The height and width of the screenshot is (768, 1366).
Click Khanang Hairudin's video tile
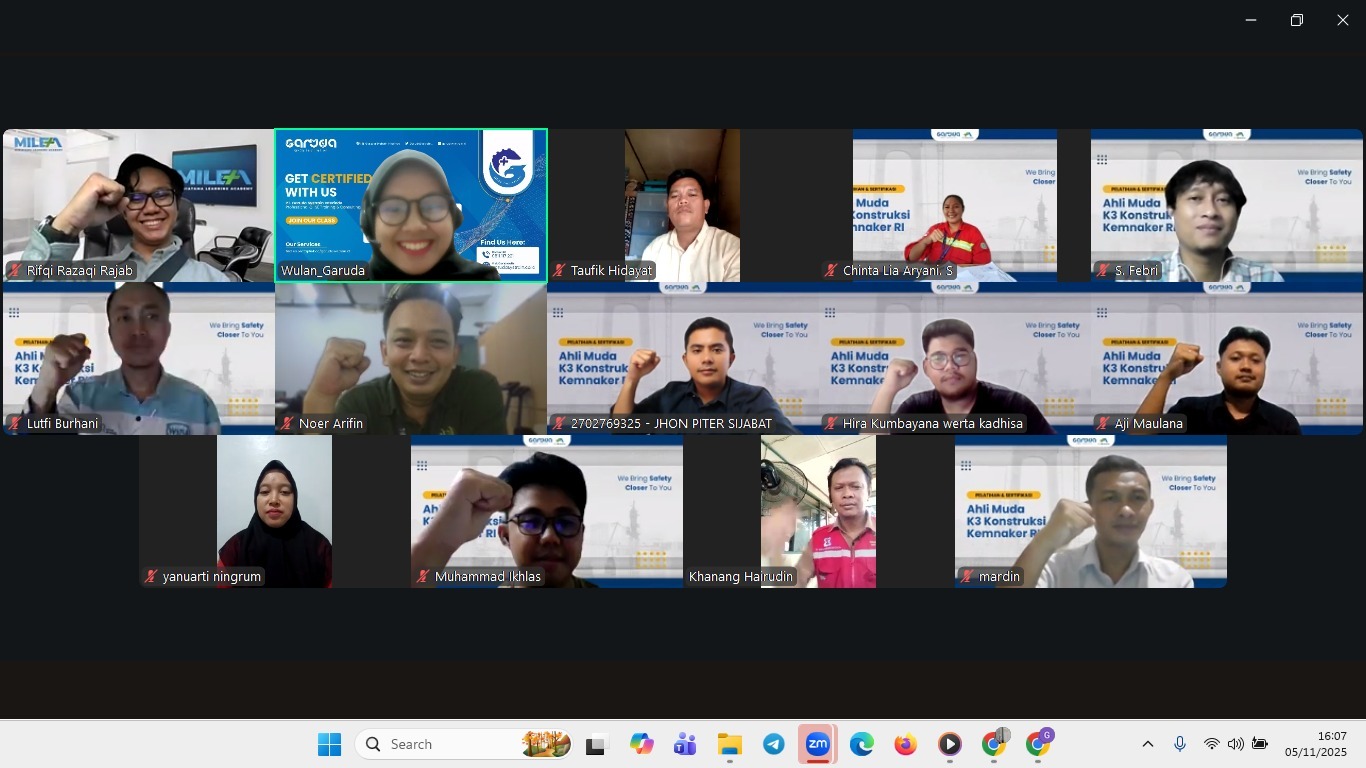pyautogui.click(x=818, y=510)
